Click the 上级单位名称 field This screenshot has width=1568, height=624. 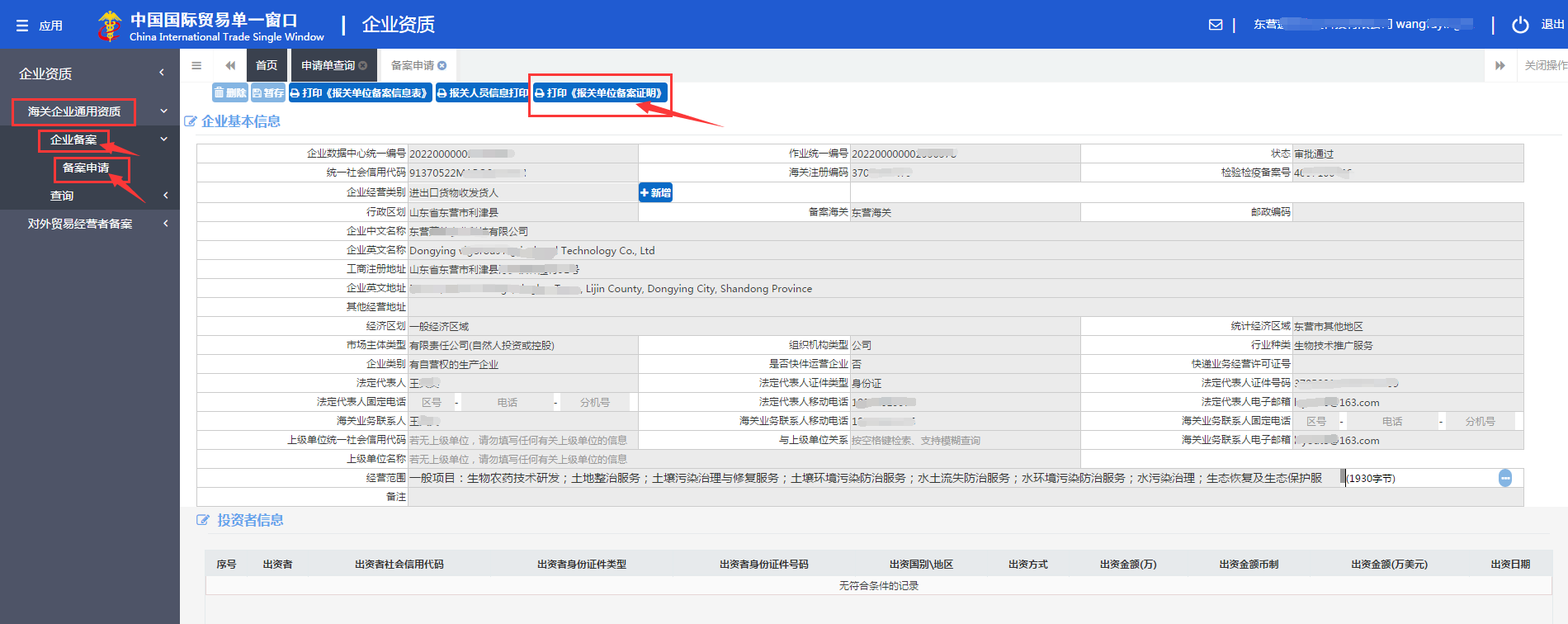(744, 459)
